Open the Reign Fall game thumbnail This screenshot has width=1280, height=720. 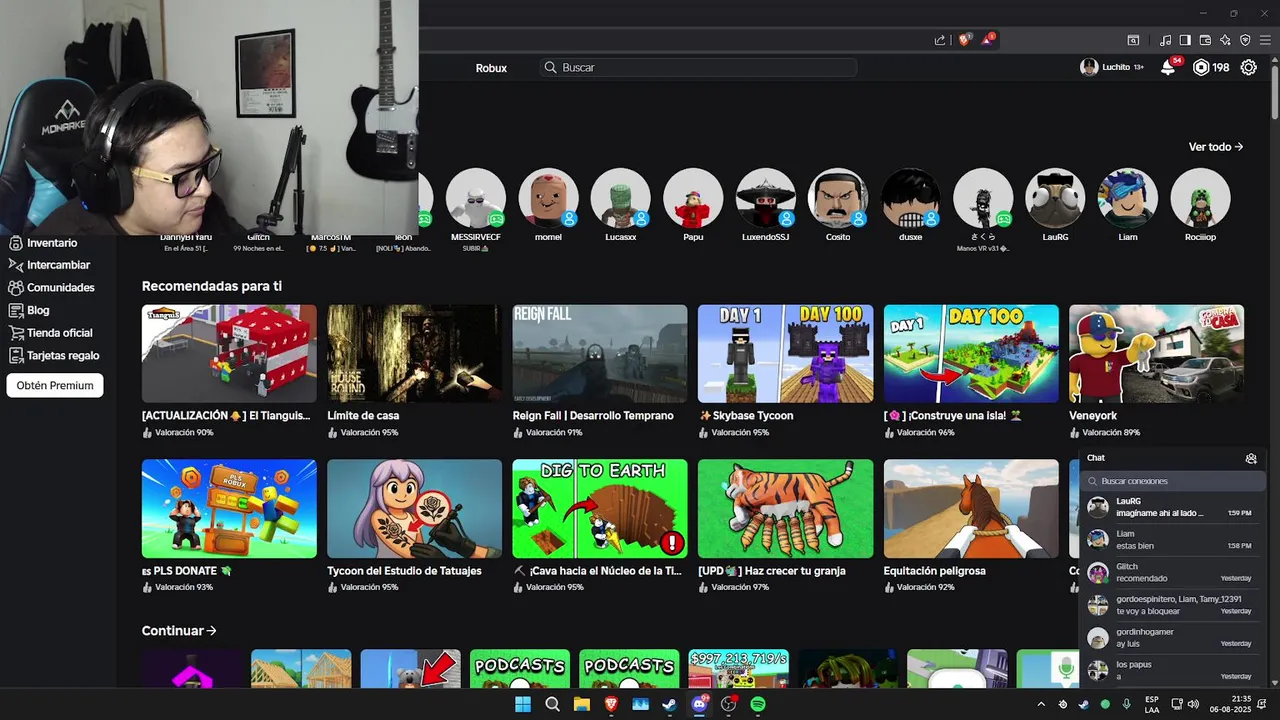click(x=600, y=354)
